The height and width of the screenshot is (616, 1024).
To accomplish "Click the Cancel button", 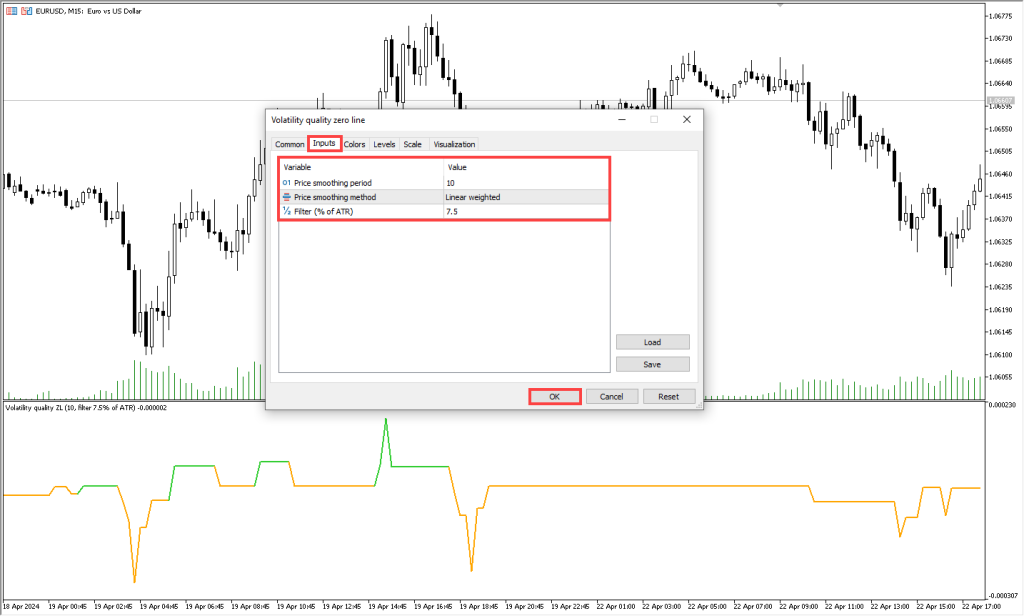I will 611,397.
